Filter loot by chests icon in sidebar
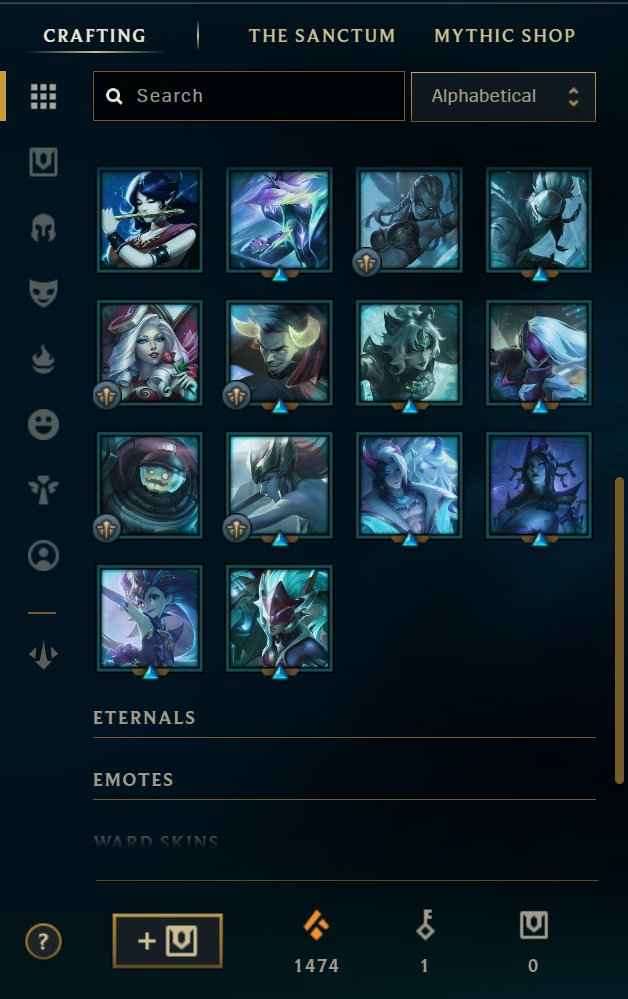Image resolution: width=628 pixels, height=999 pixels. click(x=43, y=162)
